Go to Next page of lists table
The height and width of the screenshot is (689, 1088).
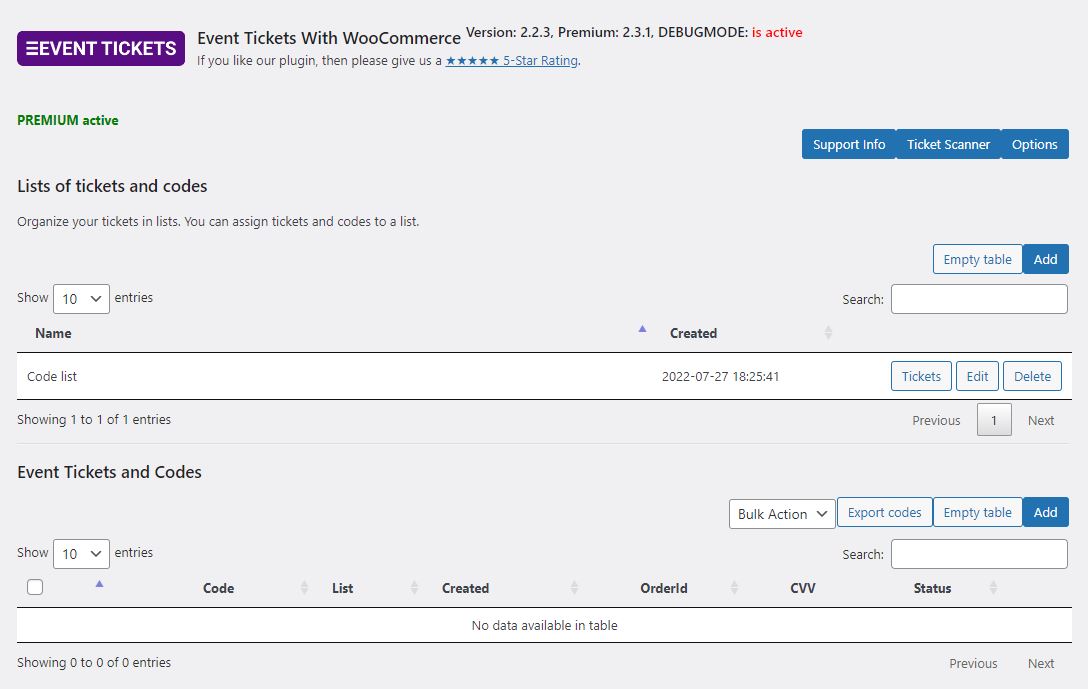click(1041, 420)
